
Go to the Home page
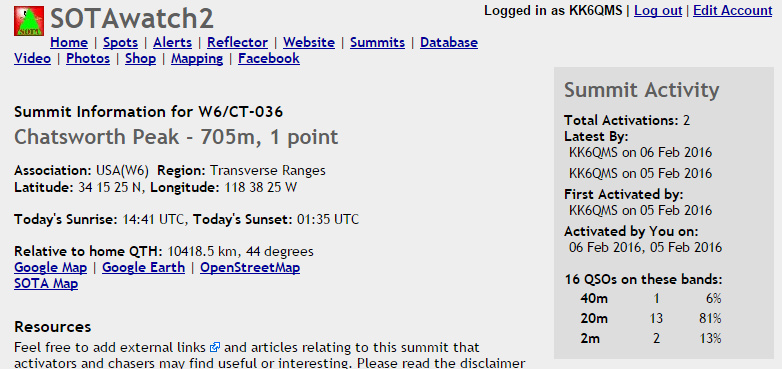click(x=69, y=43)
